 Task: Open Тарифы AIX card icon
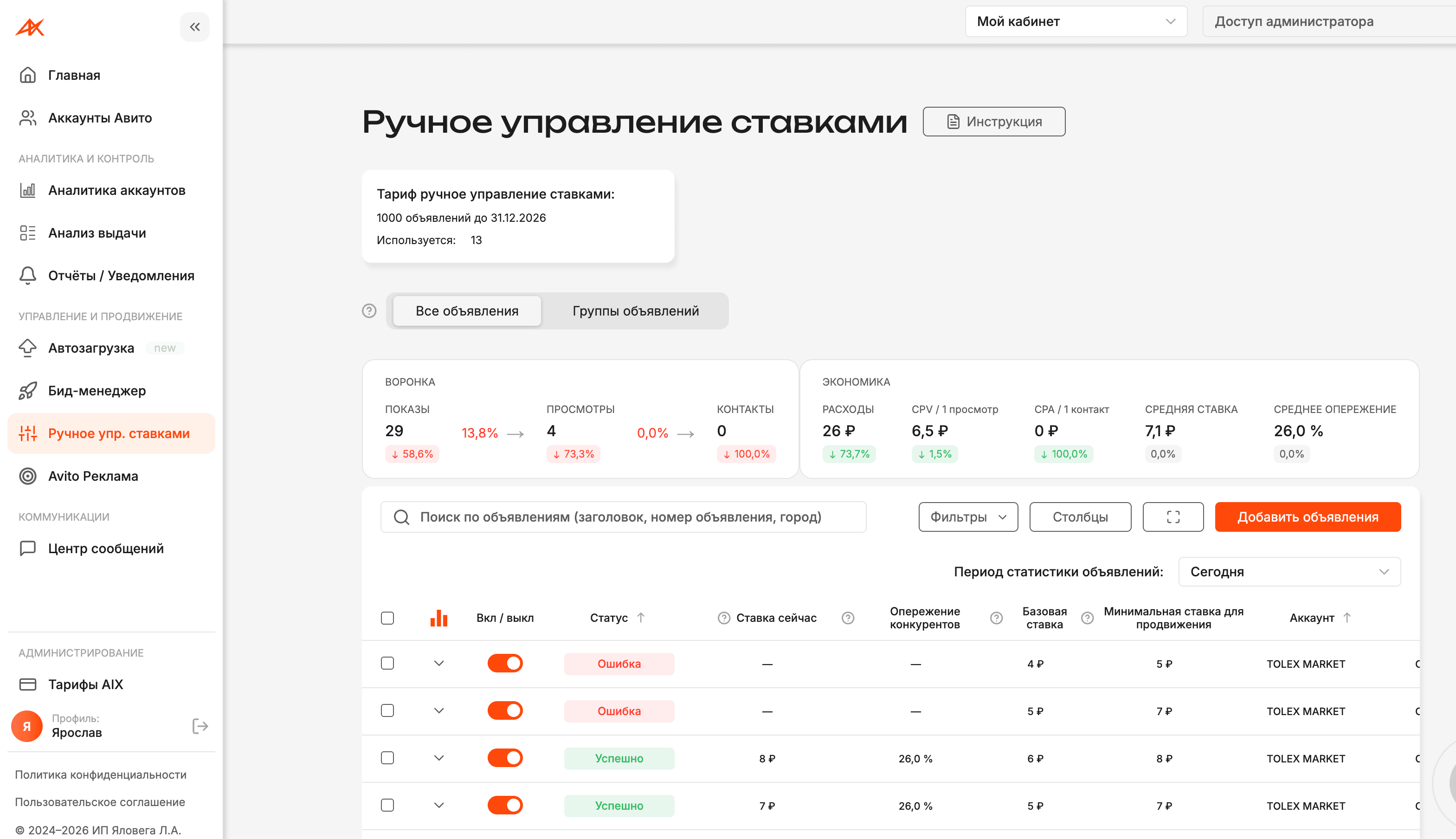(x=28, y=684)
